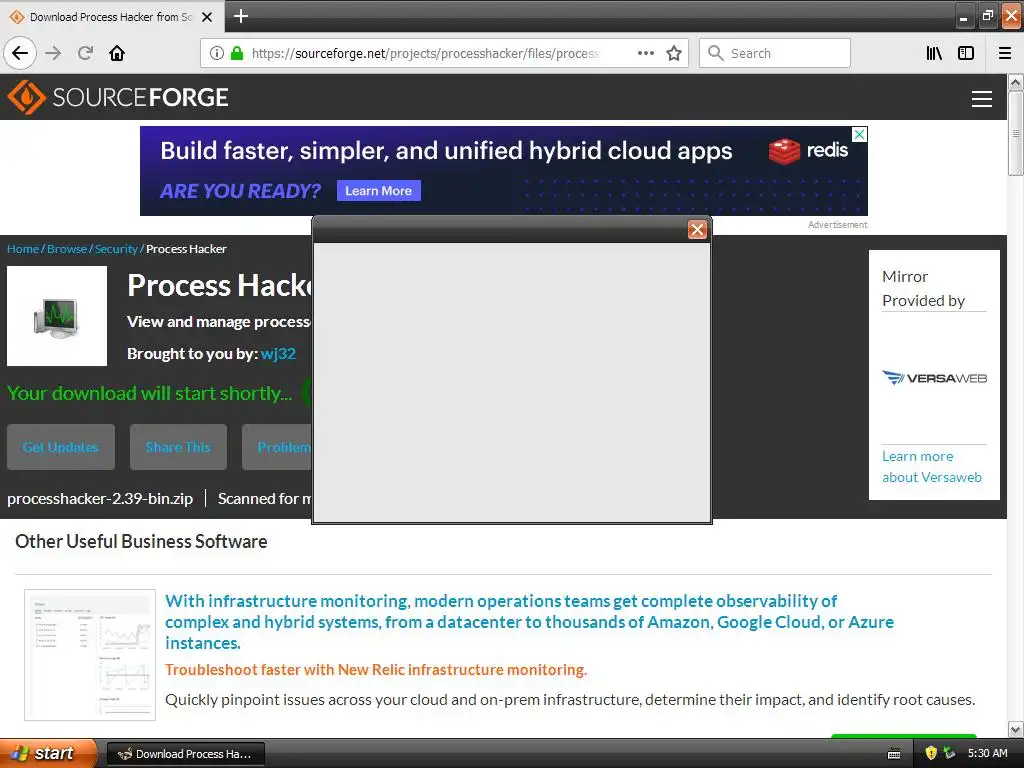Click the page scrollbar down arrow
Image resolution: width=1024 pixels, height=768 pixels.
click(x=1016, y=729)
